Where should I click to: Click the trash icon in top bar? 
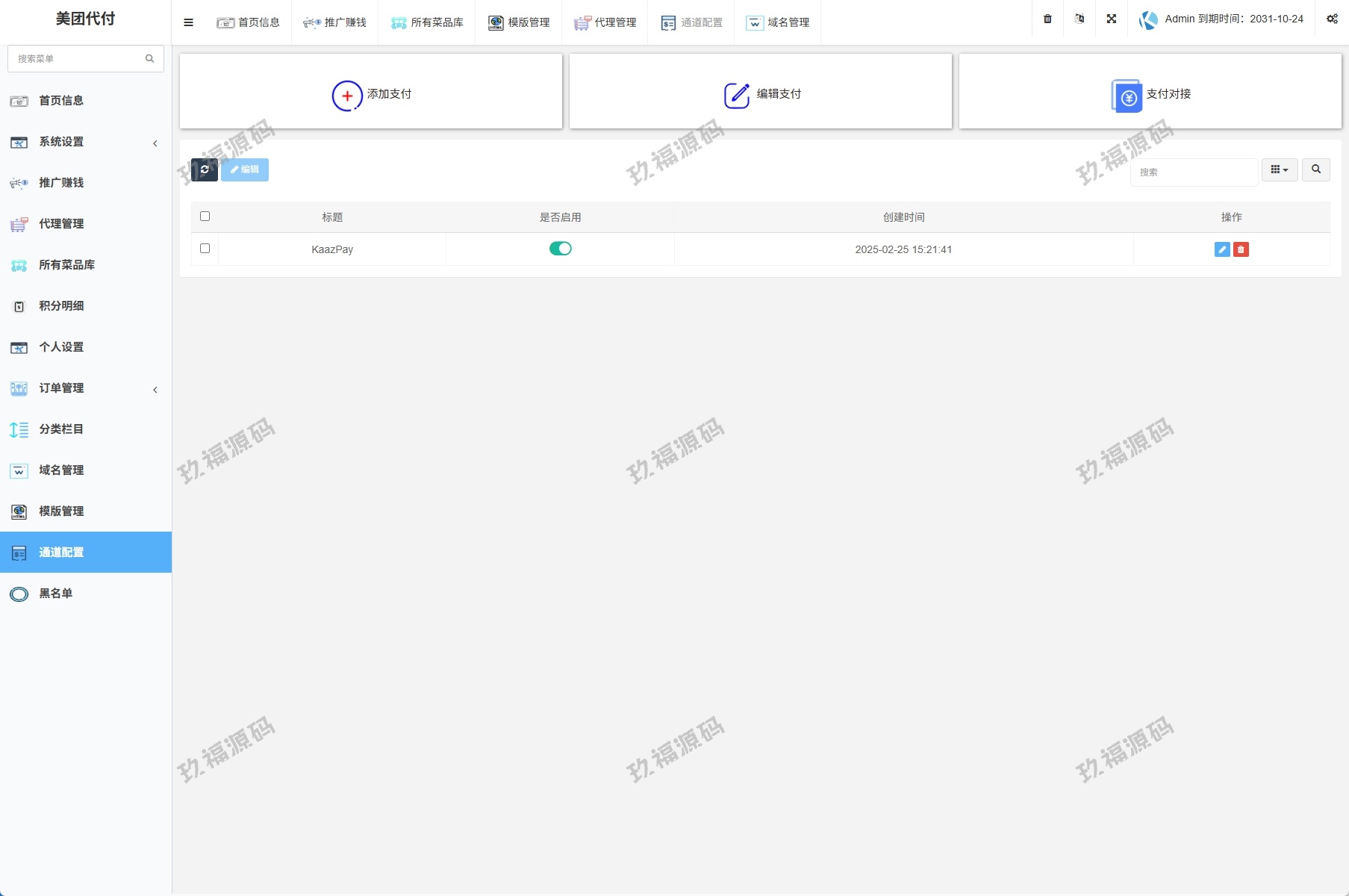[1047, 19]
